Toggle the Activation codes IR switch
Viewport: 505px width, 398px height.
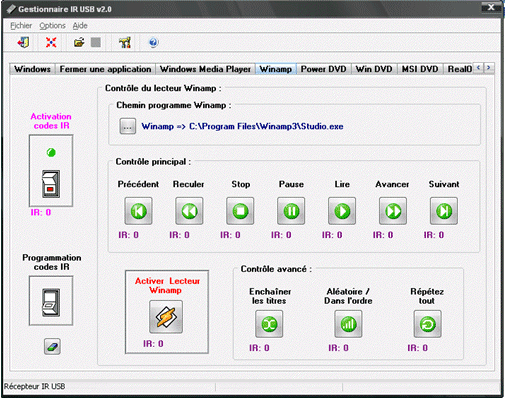tap(51, 184)
